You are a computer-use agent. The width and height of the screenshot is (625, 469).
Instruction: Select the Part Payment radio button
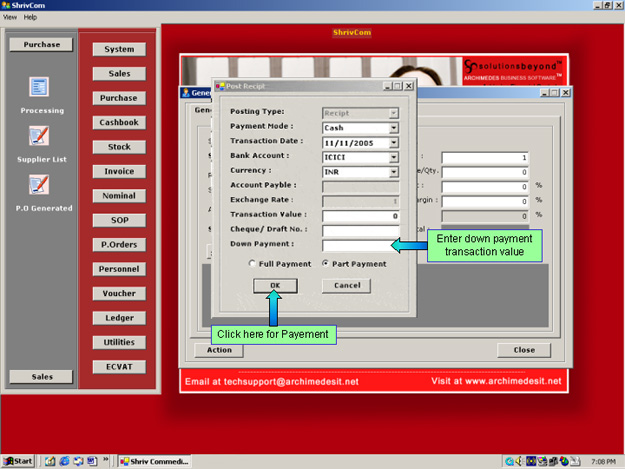click(325, 263)
